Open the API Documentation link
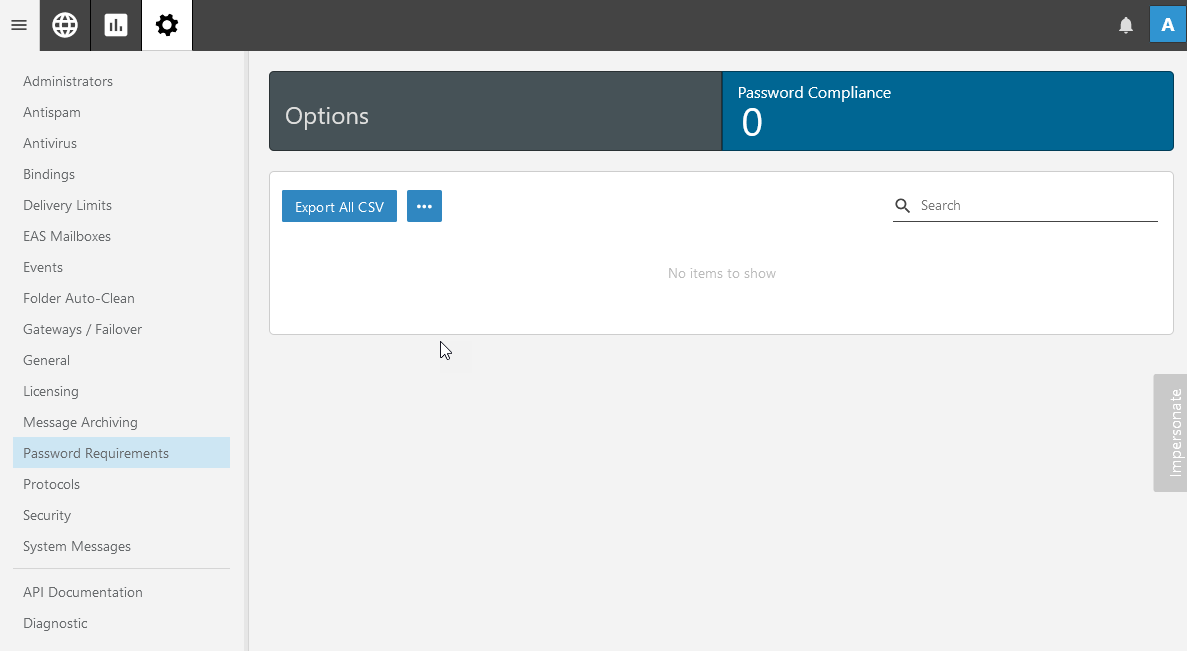This screenshot has height=651, width=1187. click(83, 592)
